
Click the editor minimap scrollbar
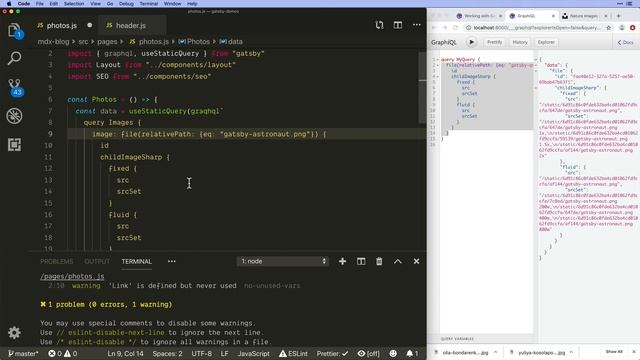click(x=422, y=87)
